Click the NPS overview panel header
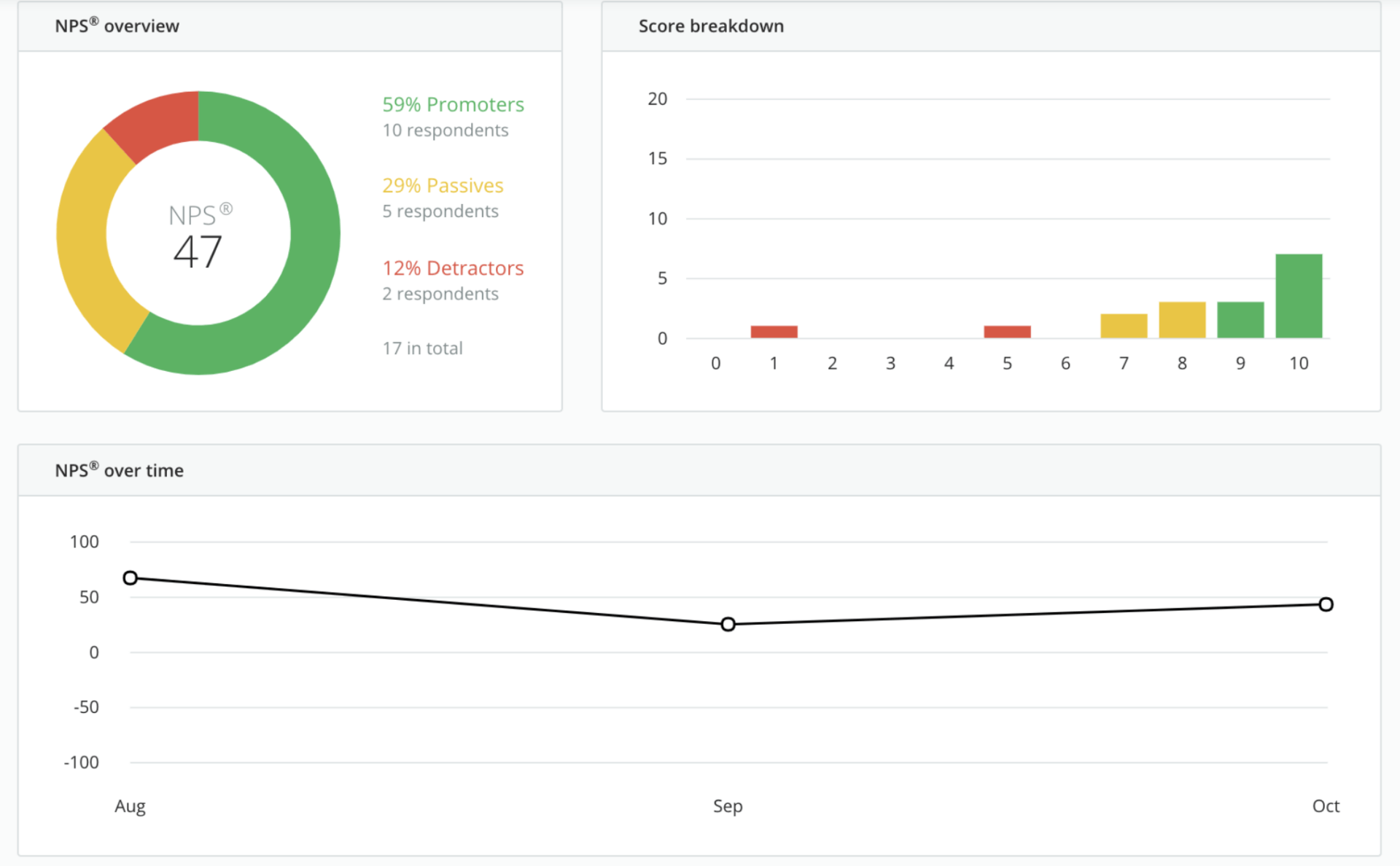This screenshot has height=866, width=1400. tap(117, 26)
